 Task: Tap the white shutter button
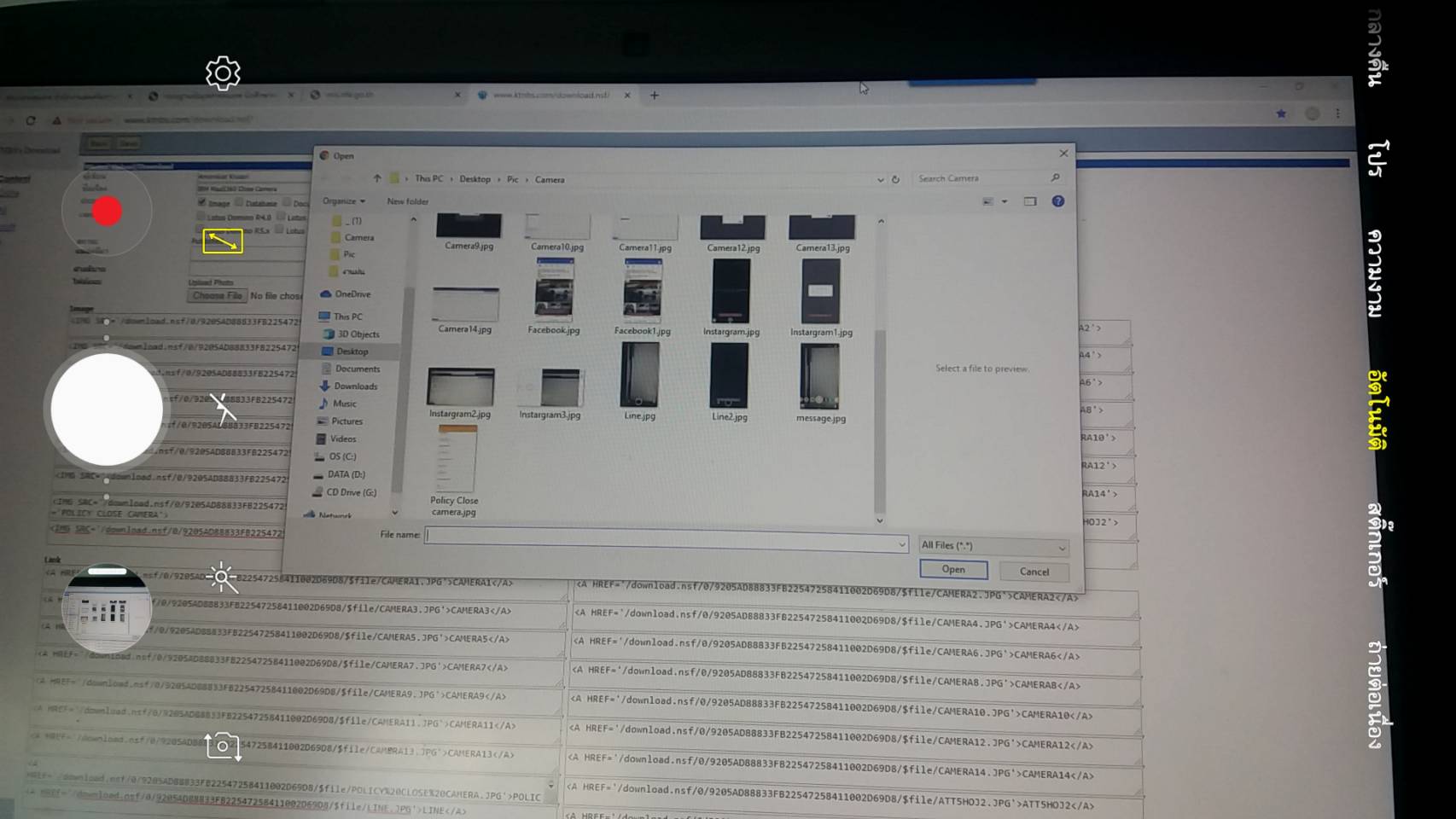(107, 409)
